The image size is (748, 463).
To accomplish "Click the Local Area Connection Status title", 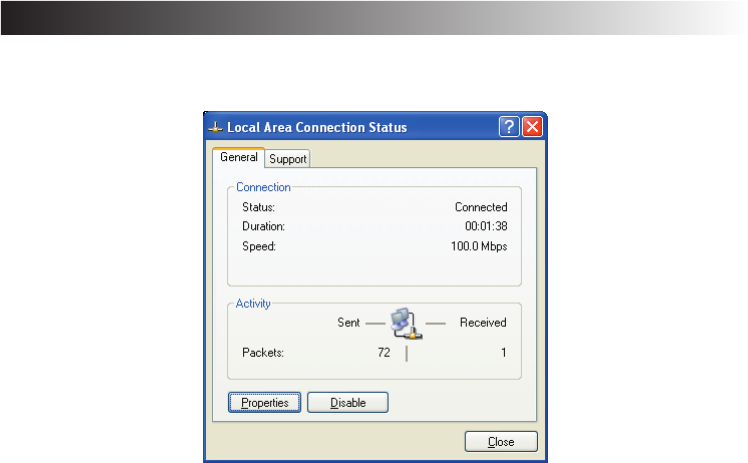I will pyautogui.click(x=317, y=127).
